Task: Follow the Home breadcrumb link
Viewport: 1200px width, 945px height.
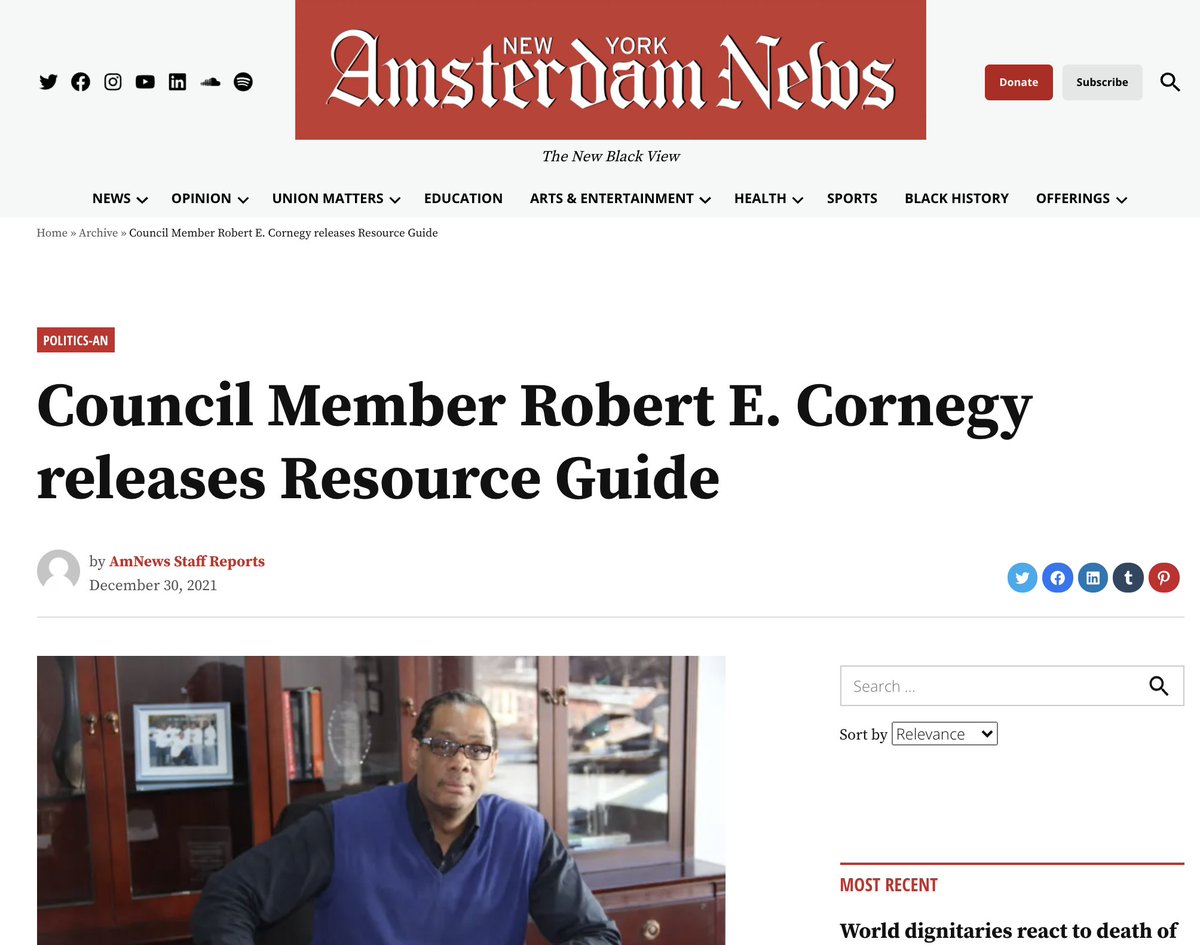Action: click(52, 233)
